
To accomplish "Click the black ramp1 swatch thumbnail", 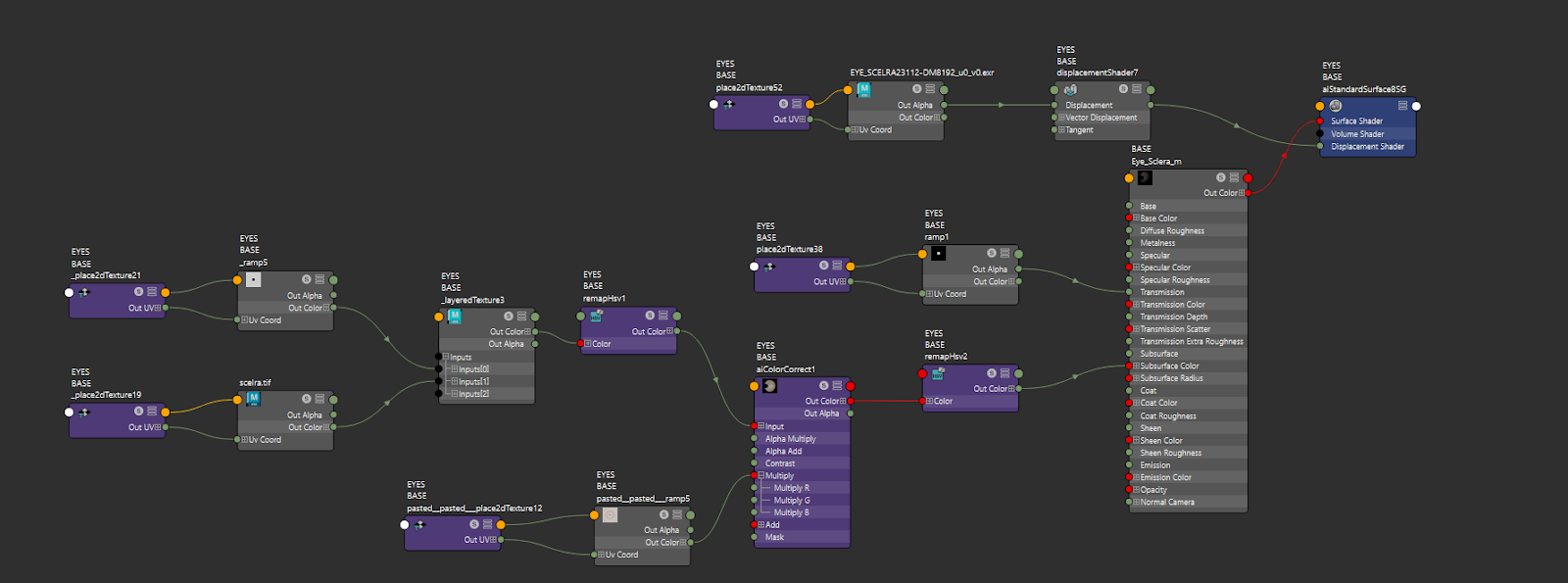I will (938, 254).
